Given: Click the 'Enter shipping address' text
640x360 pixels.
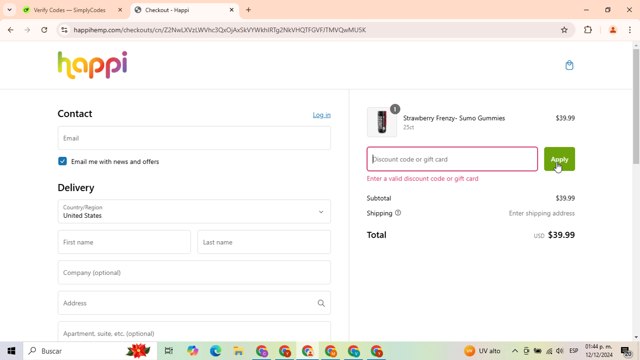Looking at the screenshot, I should [542, 213].
